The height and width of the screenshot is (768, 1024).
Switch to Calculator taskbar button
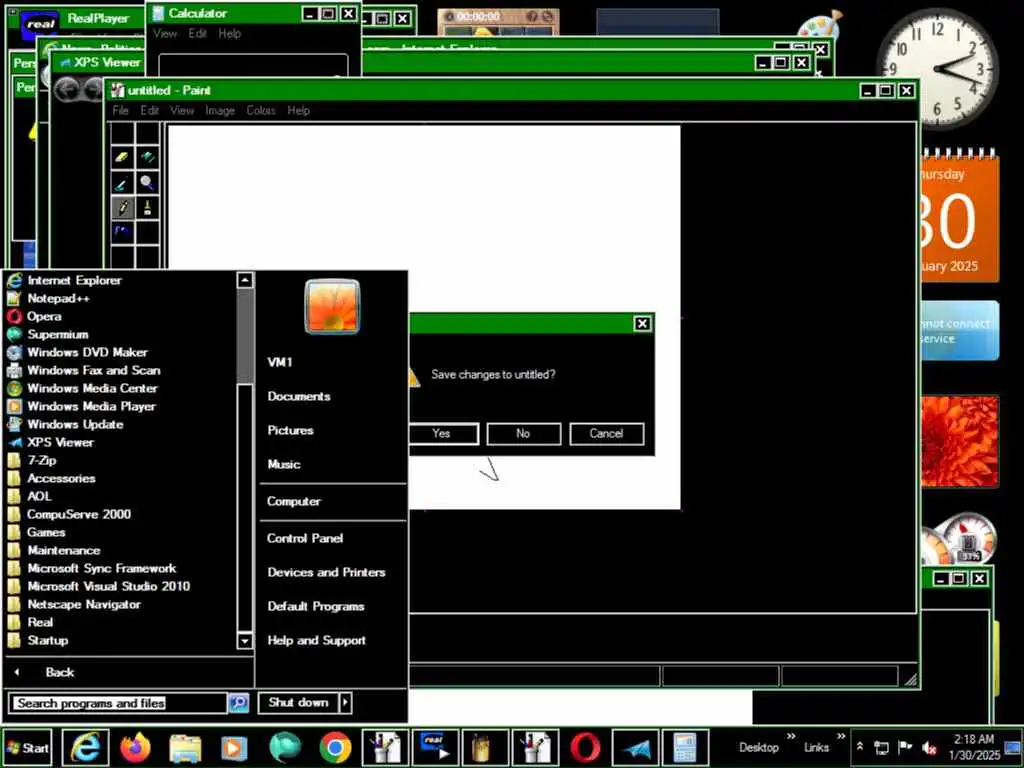685,747
